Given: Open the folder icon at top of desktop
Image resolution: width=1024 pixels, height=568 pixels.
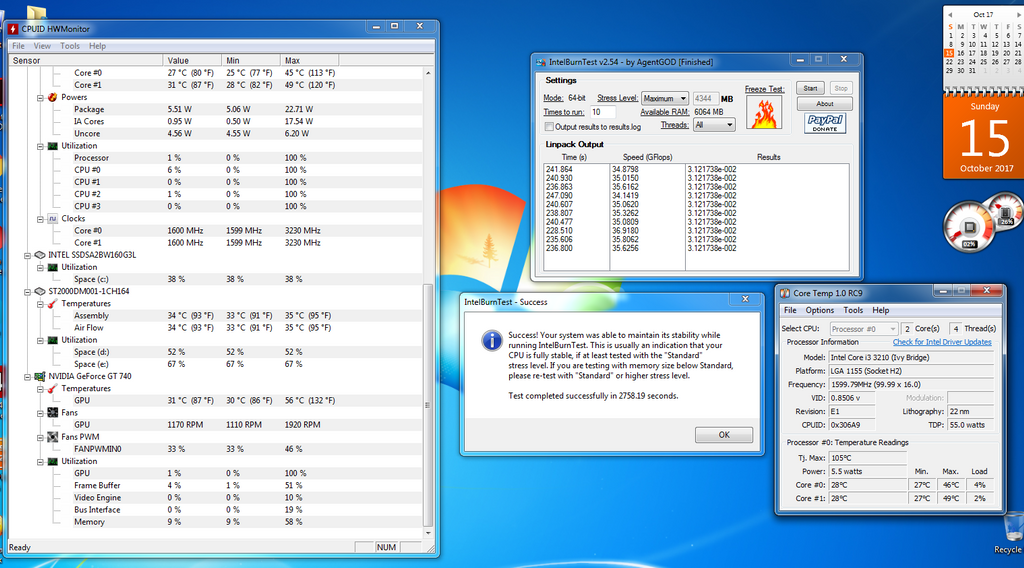Looking at the screenshot, I should [37, 12].
